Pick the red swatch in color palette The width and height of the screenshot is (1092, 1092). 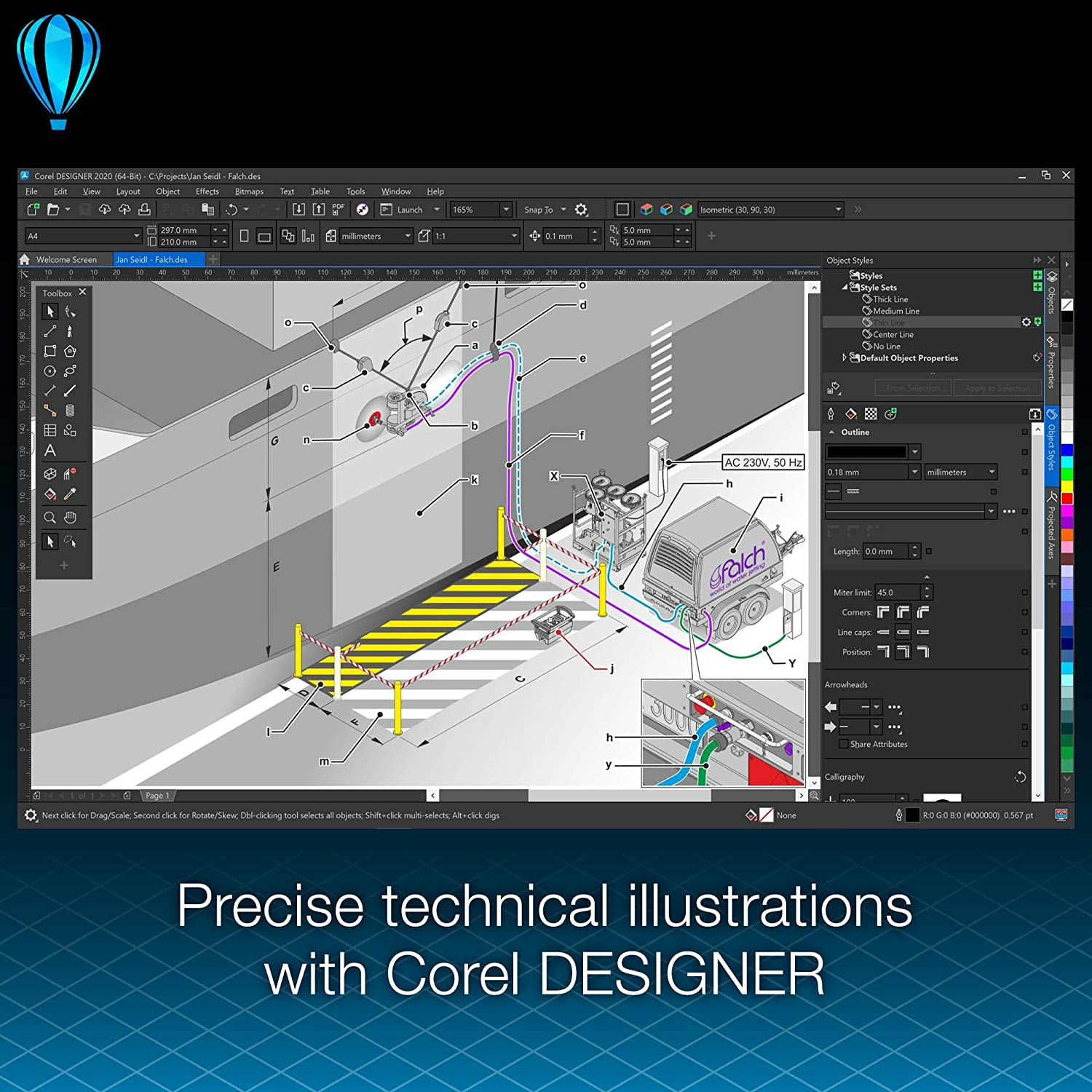tap(1067, 499)
